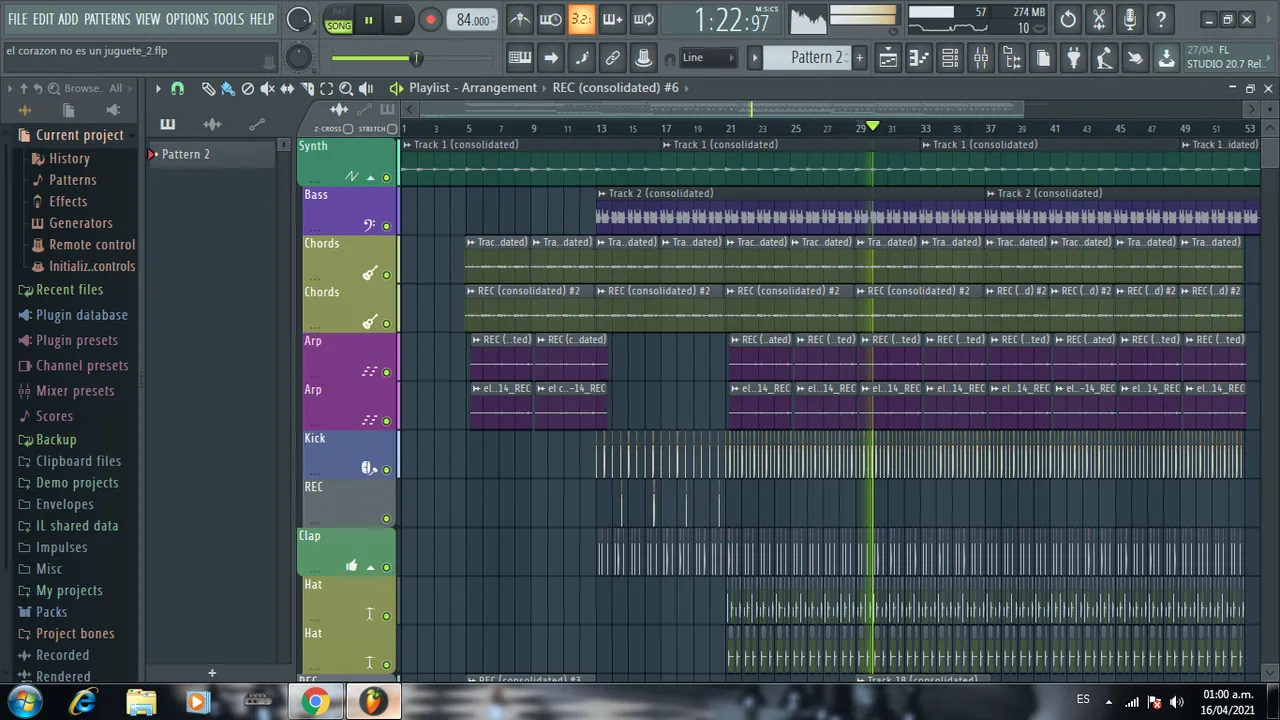Click the export/save download icon

pyautogui.click(x=1166, y=58)
